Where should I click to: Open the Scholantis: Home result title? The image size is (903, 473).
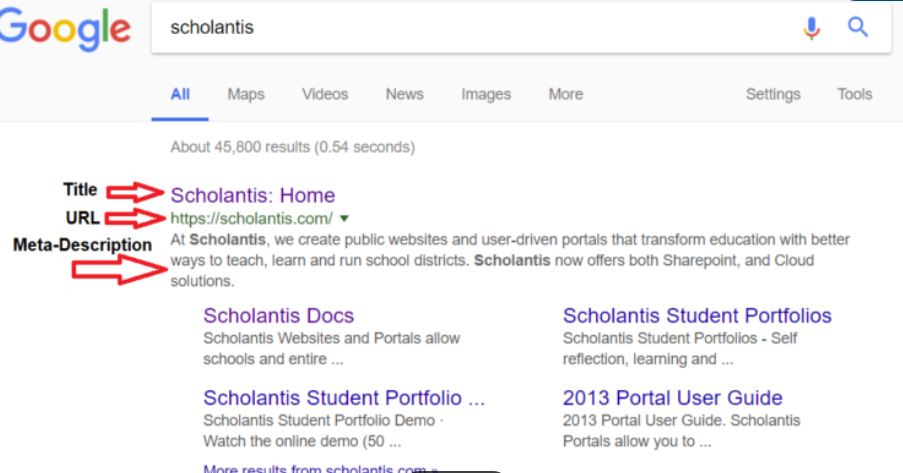click(x=253, y=195)
